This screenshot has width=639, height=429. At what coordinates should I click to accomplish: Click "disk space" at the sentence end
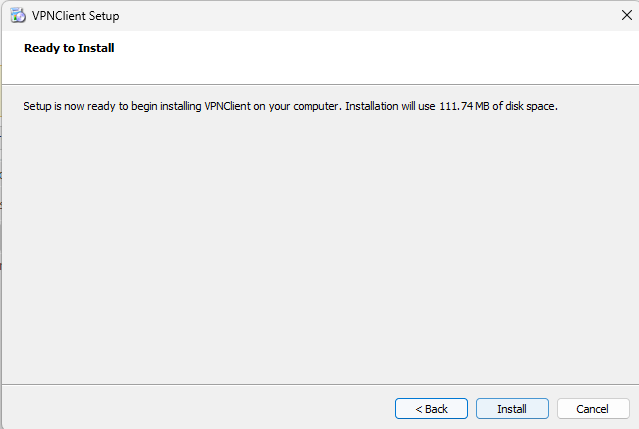tap(531, 105)
